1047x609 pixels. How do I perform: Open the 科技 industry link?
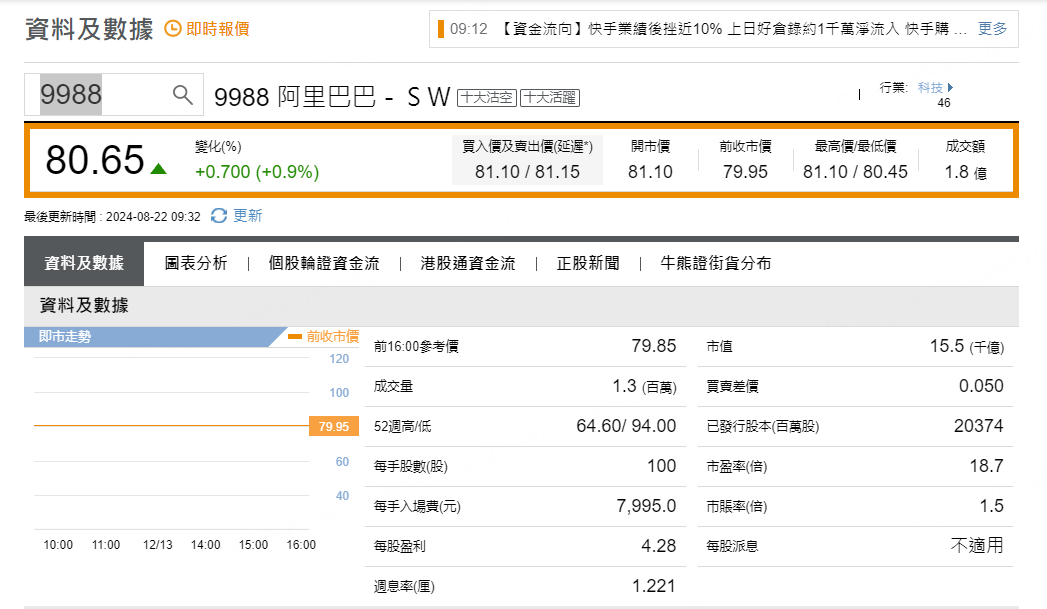click(x=930, y=87)
